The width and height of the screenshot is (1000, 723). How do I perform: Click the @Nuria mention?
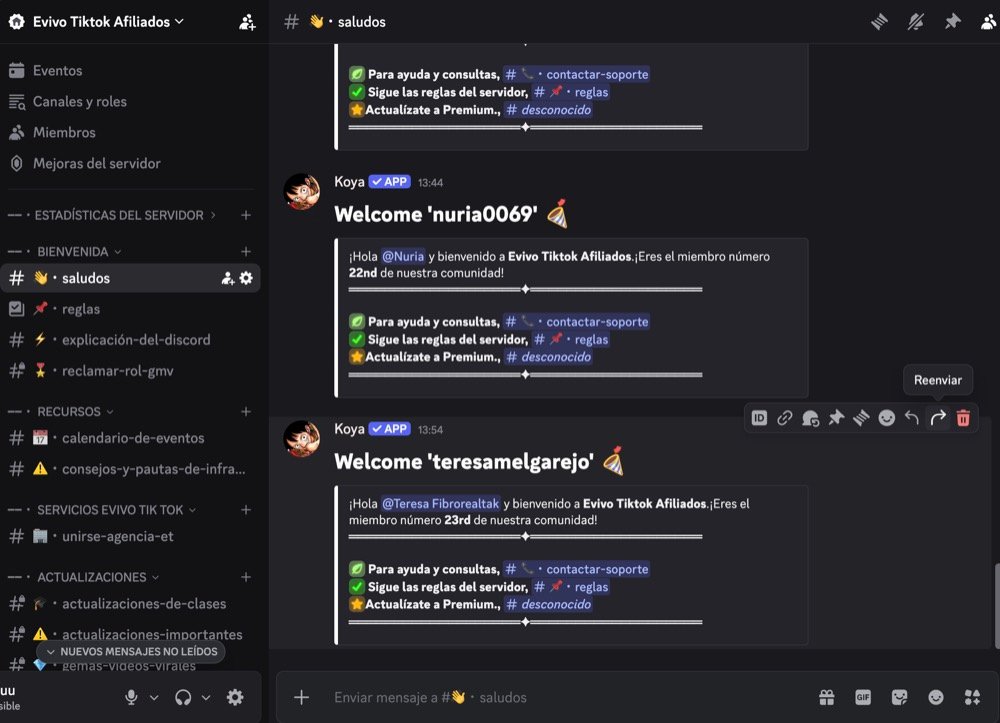point(403,256)
